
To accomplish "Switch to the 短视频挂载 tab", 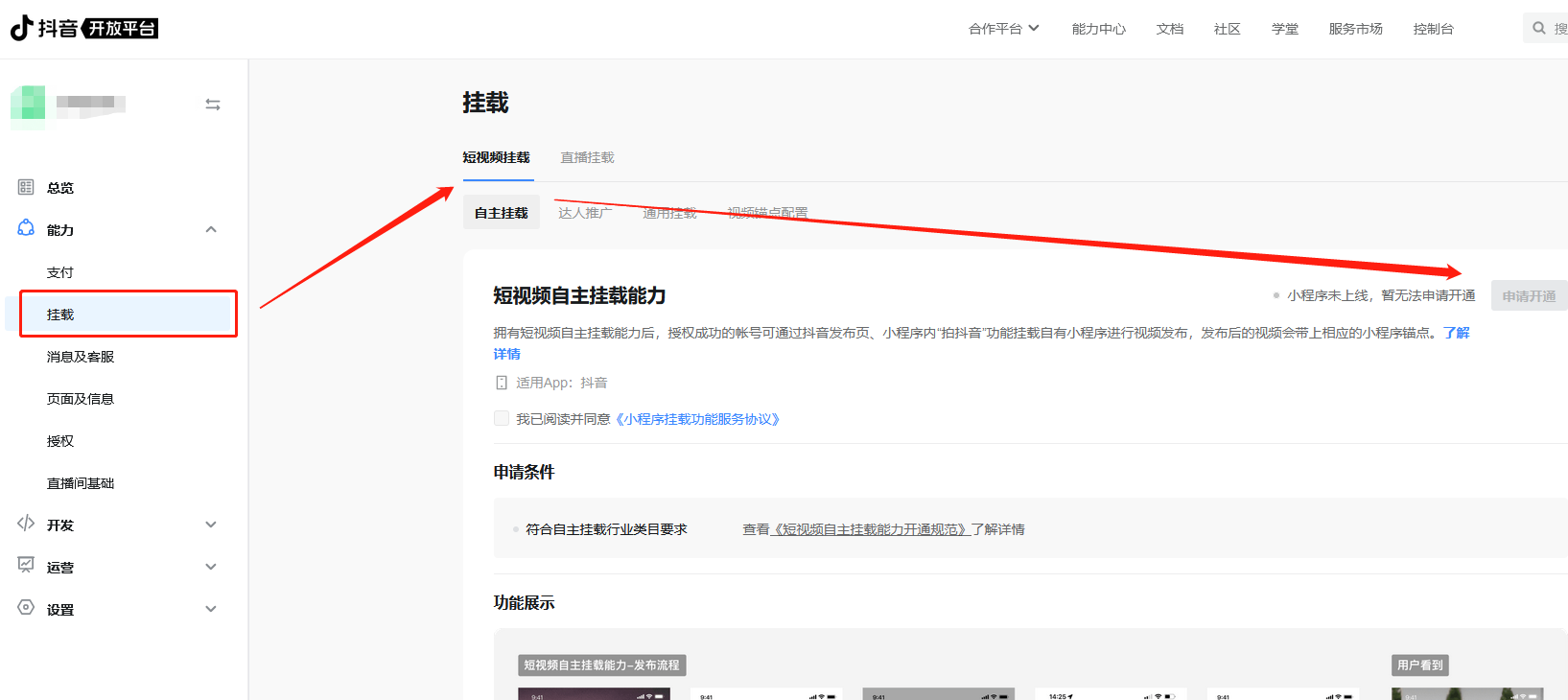I will pos(497,157).
